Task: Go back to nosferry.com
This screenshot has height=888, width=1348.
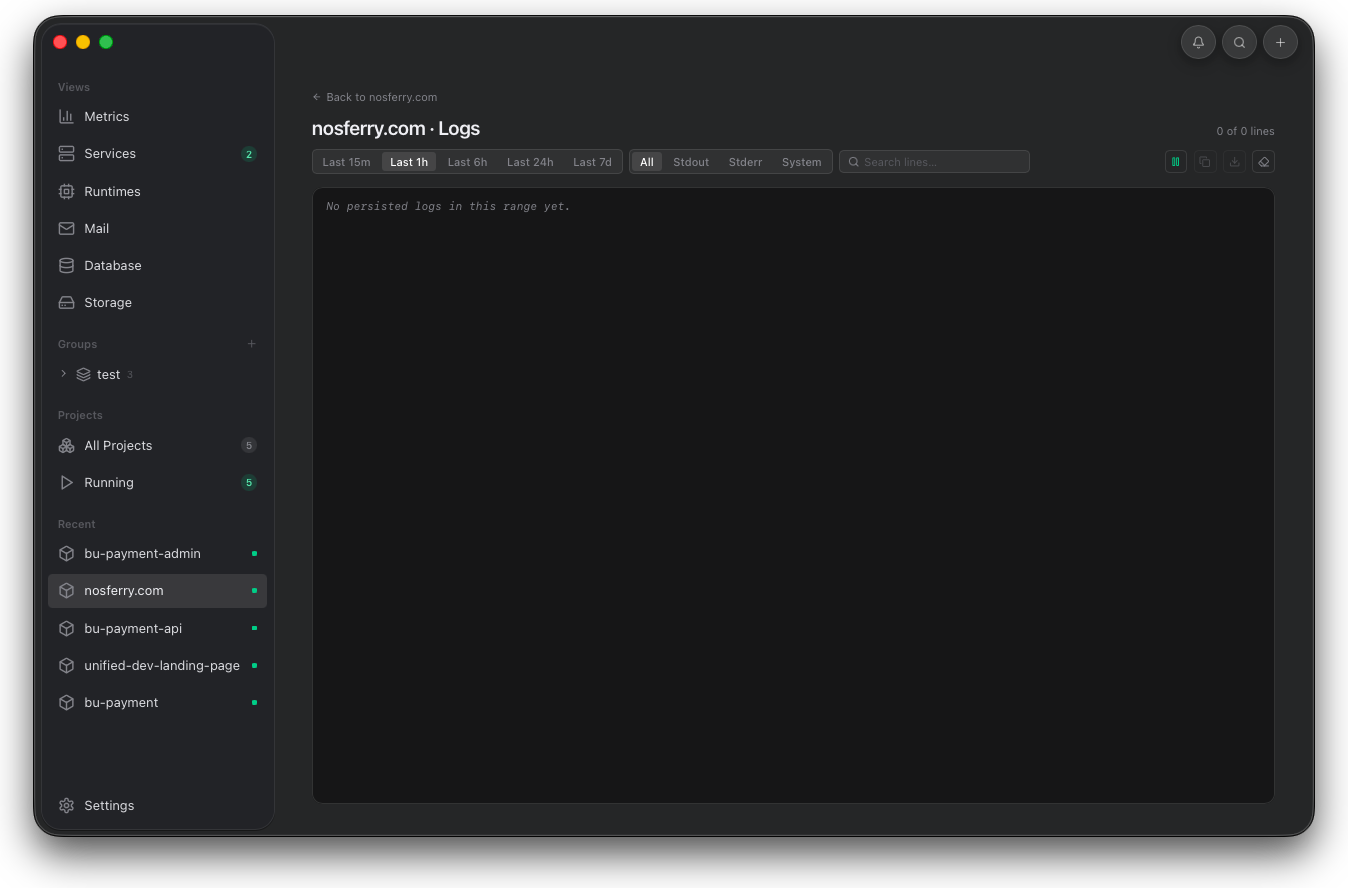Action: pos(375,97)
